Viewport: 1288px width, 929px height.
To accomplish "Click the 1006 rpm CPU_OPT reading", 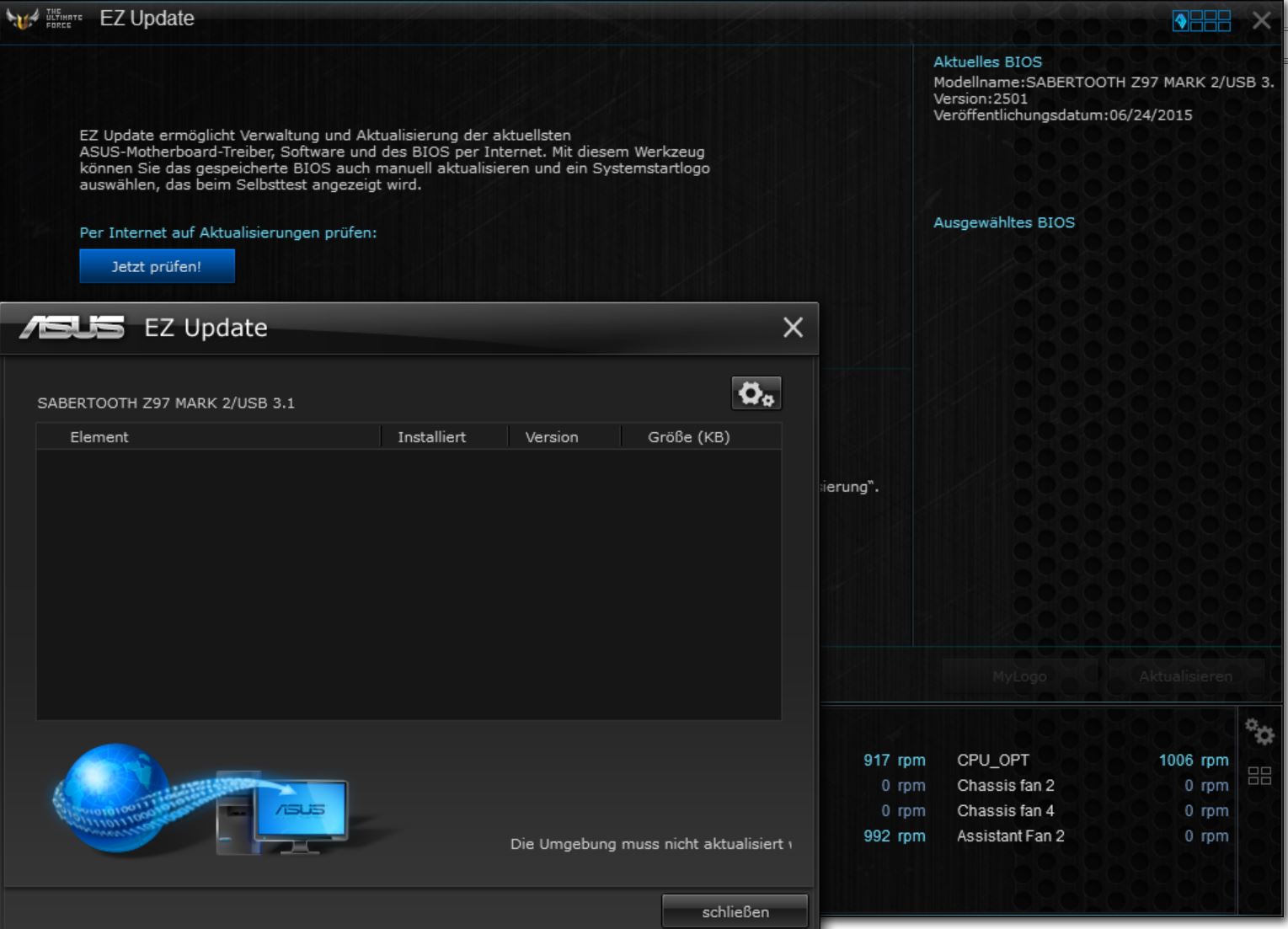I will pos(1193,760).
